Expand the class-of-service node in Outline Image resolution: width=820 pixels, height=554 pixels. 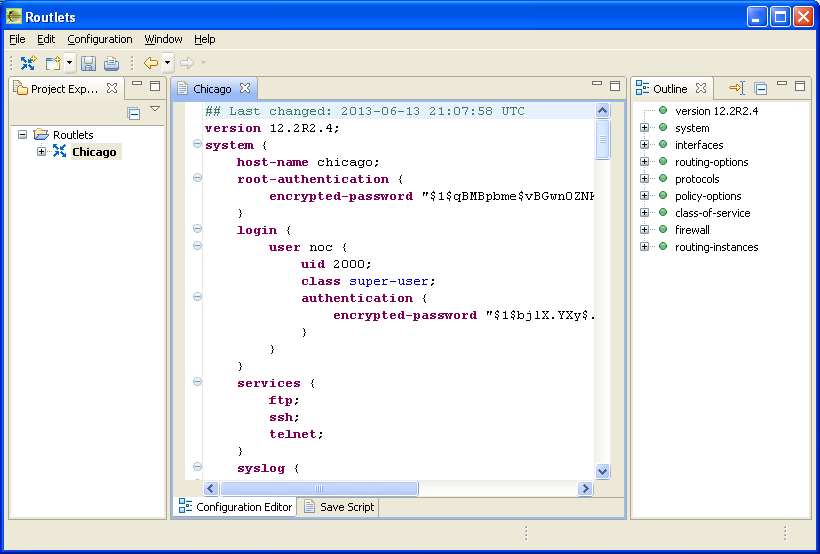644,212
